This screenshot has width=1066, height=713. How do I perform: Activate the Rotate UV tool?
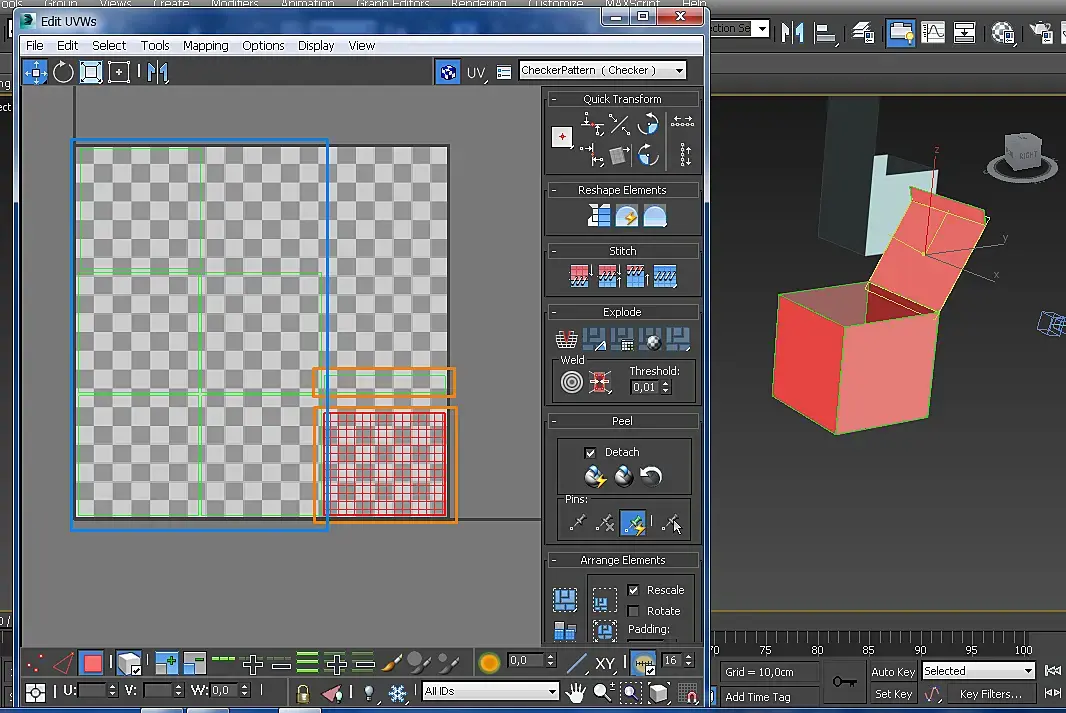click(x=63, y=72)
